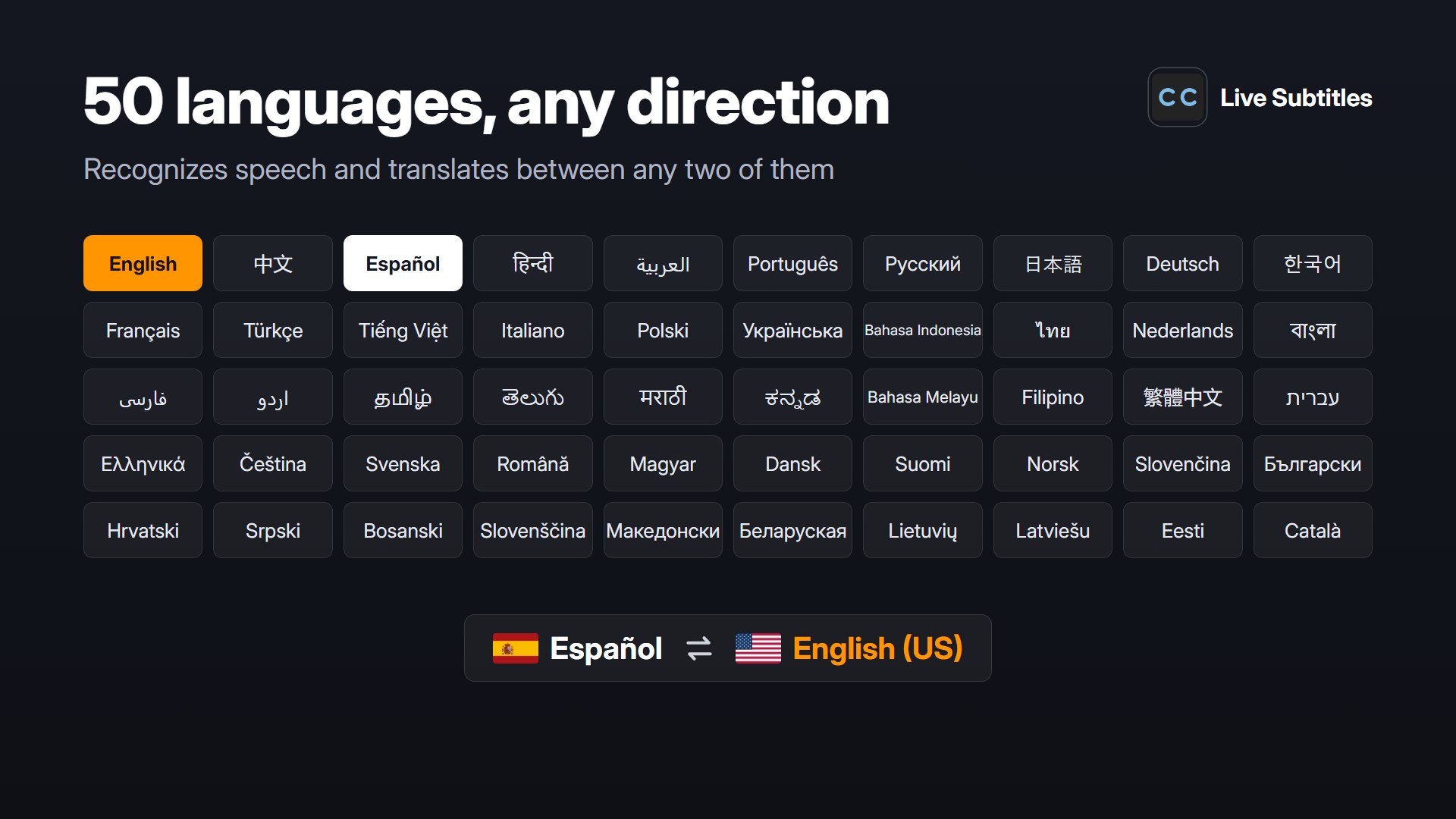1456x819 pixels.
Task: Pick the Dansk language chip
Action: pos(792,463)
